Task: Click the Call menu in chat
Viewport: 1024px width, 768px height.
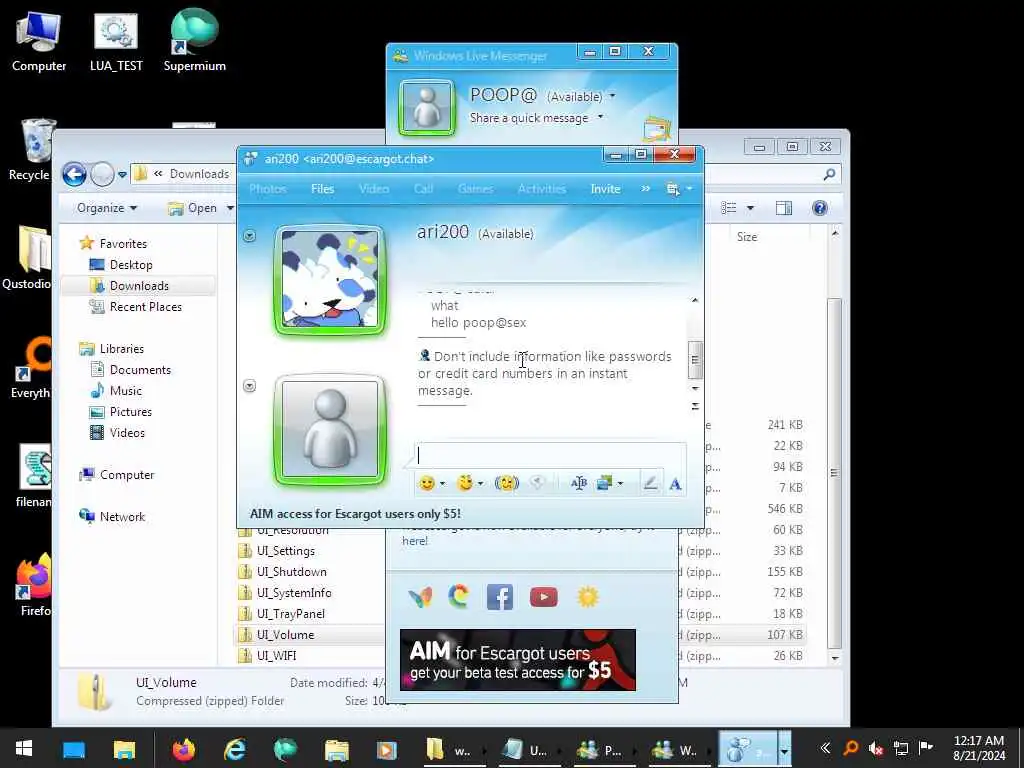Action: [x=423, y=189]
